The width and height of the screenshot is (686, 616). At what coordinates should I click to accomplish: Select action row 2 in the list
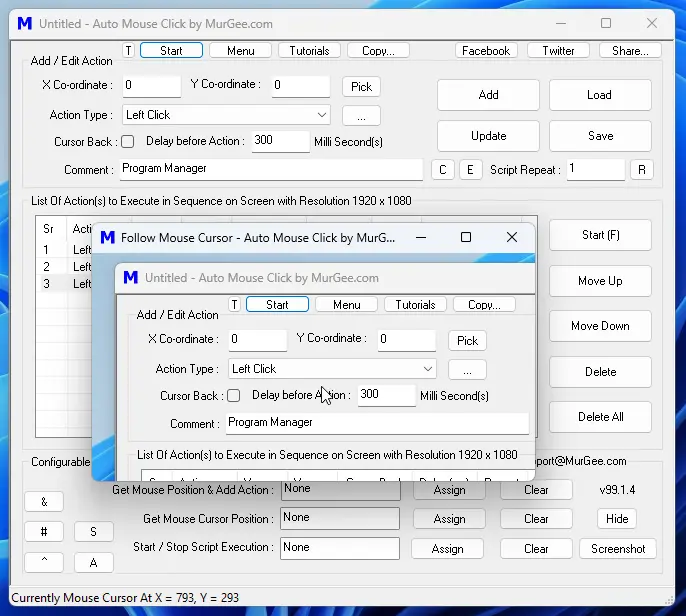coord(65,266)
